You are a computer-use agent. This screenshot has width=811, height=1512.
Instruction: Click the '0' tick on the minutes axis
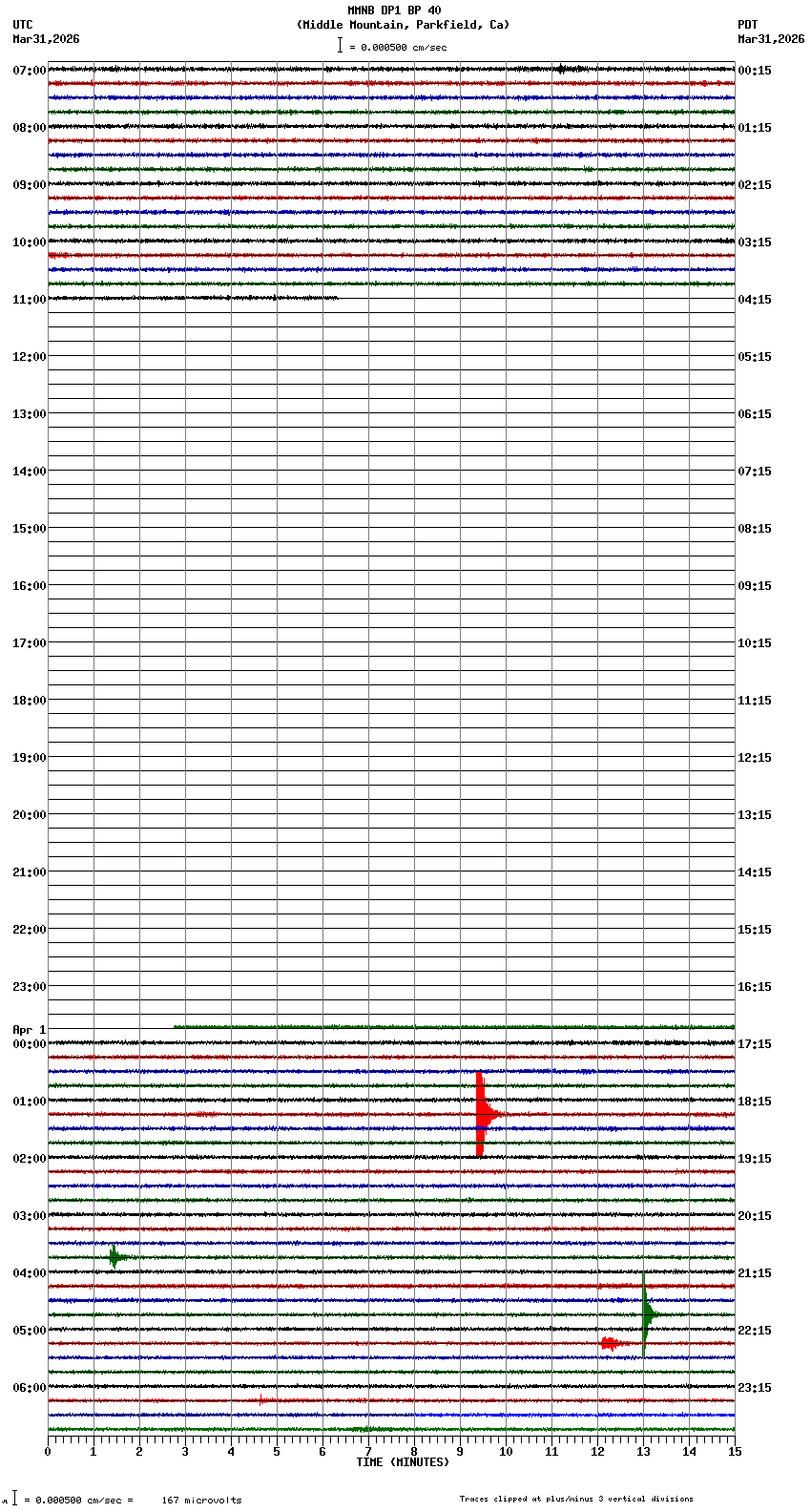pos(48,1452)
